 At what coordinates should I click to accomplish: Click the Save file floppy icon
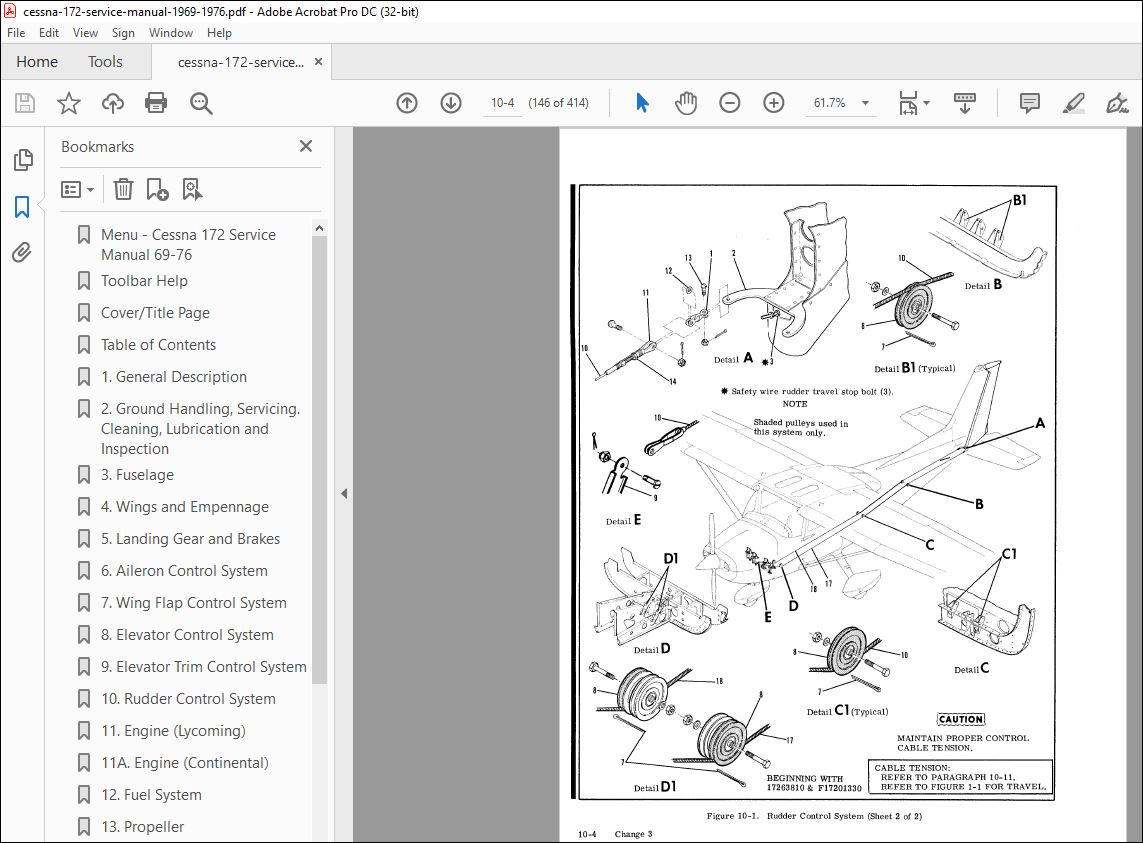pyautogui.click(x=25, y=103)
